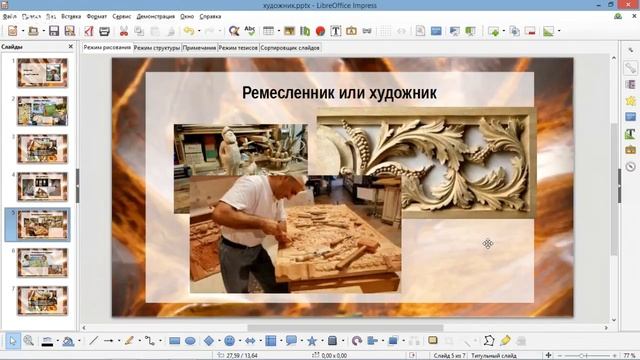Click the title Ремесленник или художник
Image resolution: width=640 pixels, height=360 pixels.
tap(339, 93)
